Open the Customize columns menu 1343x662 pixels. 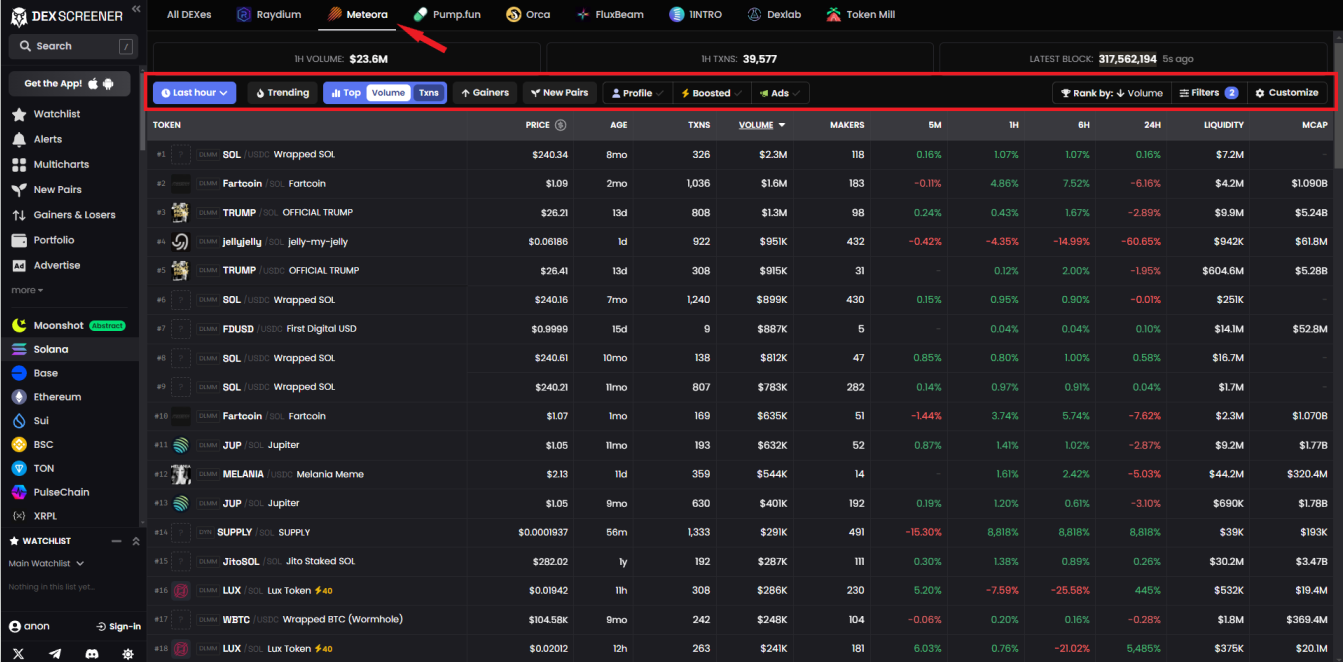click(x=1287, y=93)
